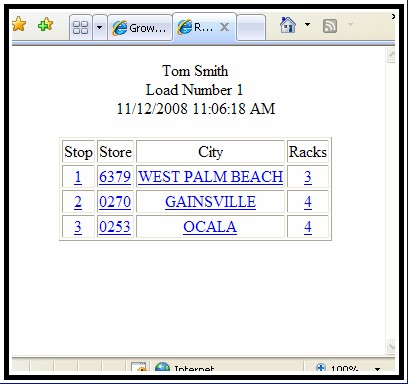The height and width of the screenshot is (384, 408).
Task: Expand the feeds dropdown arrow
Action: pyautogui.click(x=350, y=24)
